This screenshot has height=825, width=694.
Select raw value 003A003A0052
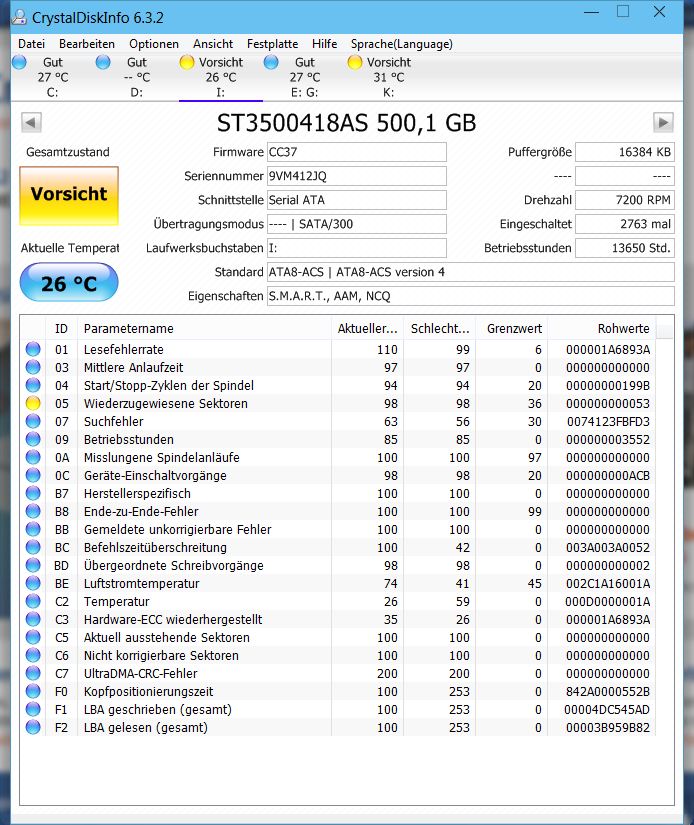[608, 547]
